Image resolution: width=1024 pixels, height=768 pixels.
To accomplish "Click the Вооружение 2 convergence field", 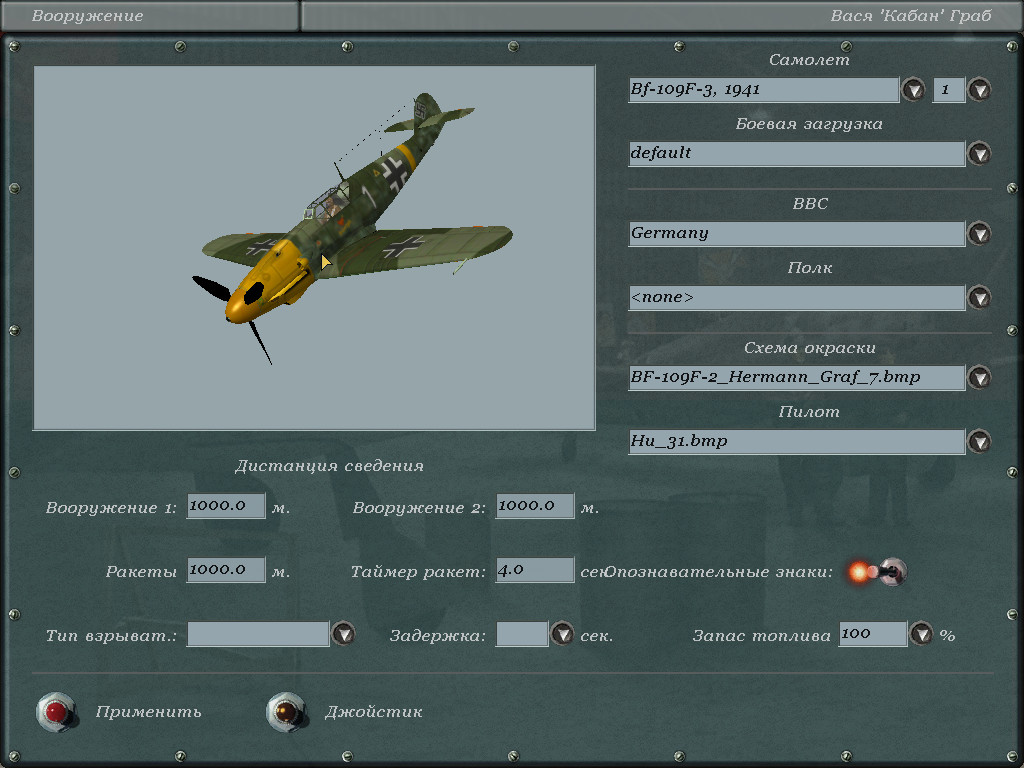I will click(x=535, y=506).
